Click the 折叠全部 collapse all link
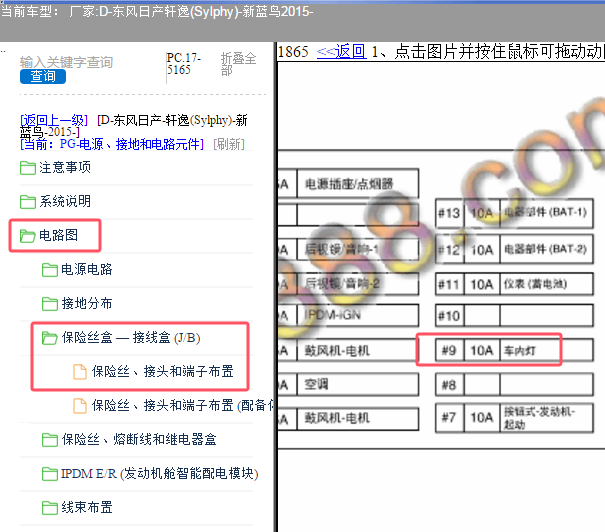The height and width of the screenshot is (532, 605). (x=238, y=64)
